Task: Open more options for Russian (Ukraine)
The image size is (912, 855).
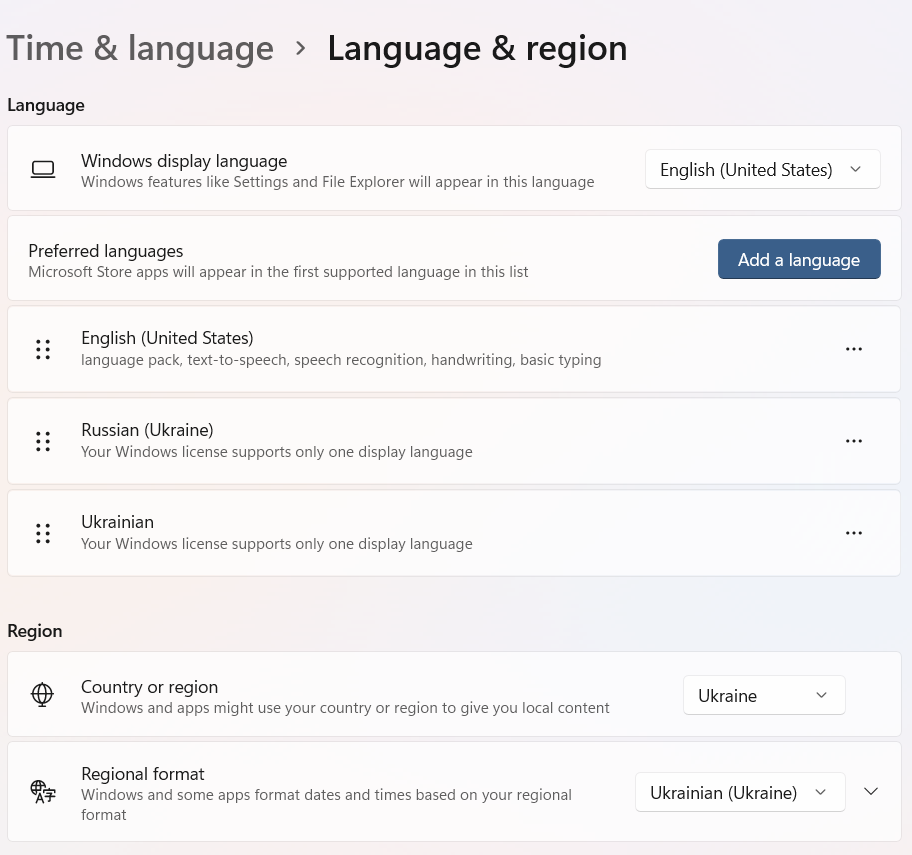Action: (853, 441)
